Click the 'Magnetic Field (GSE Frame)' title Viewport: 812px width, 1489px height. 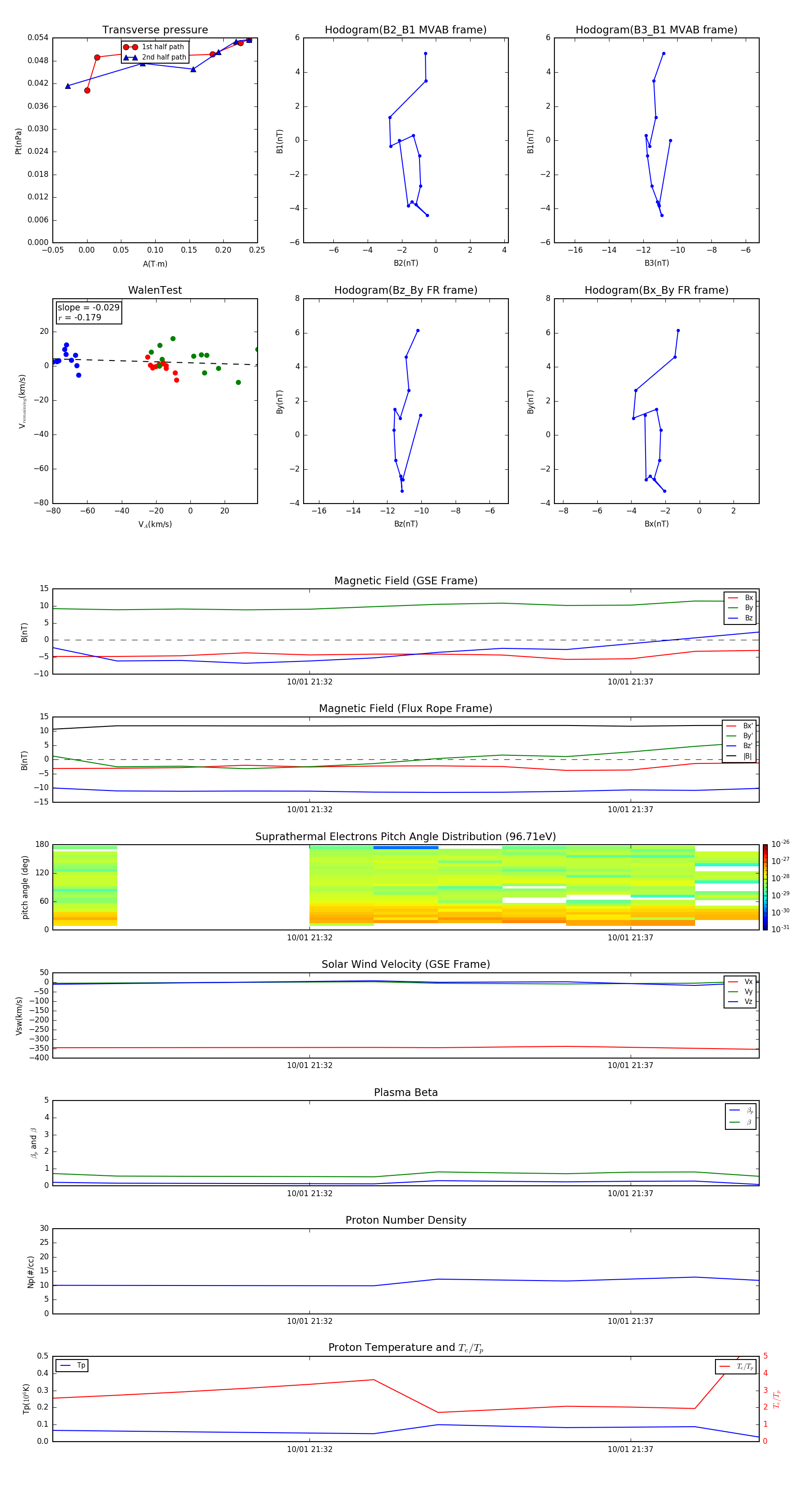406,581
